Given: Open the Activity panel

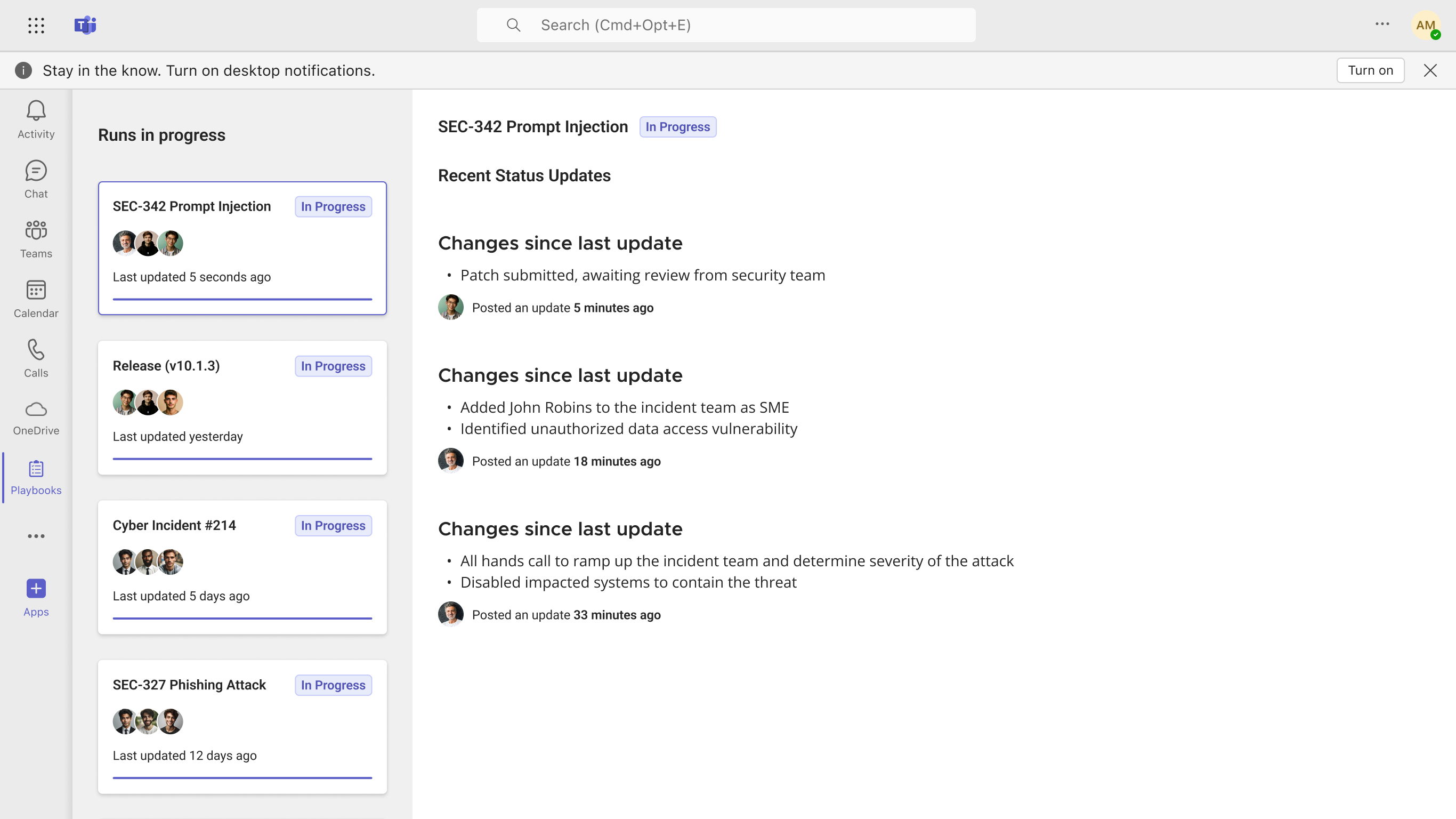Looking at the screenshot, I should click(x=36, y=119).
